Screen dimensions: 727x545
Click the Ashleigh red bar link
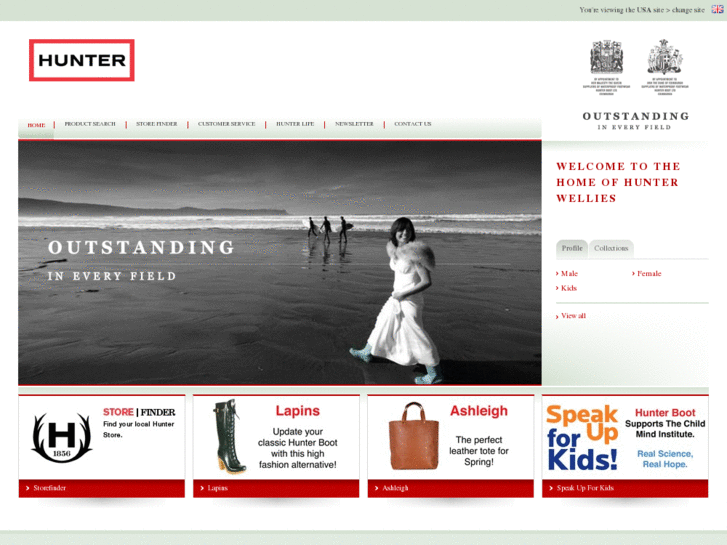tap(450, 488)
